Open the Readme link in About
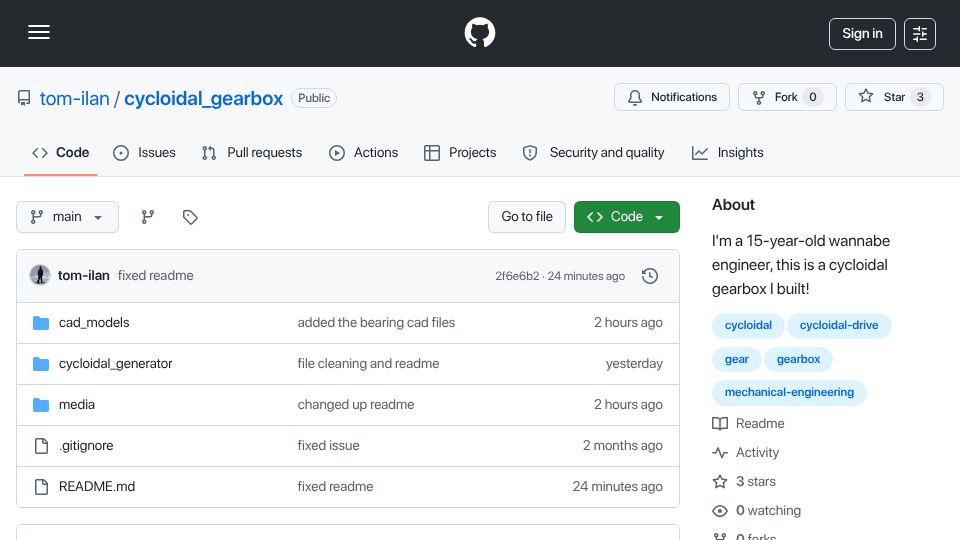 click(x=748, y=424)
